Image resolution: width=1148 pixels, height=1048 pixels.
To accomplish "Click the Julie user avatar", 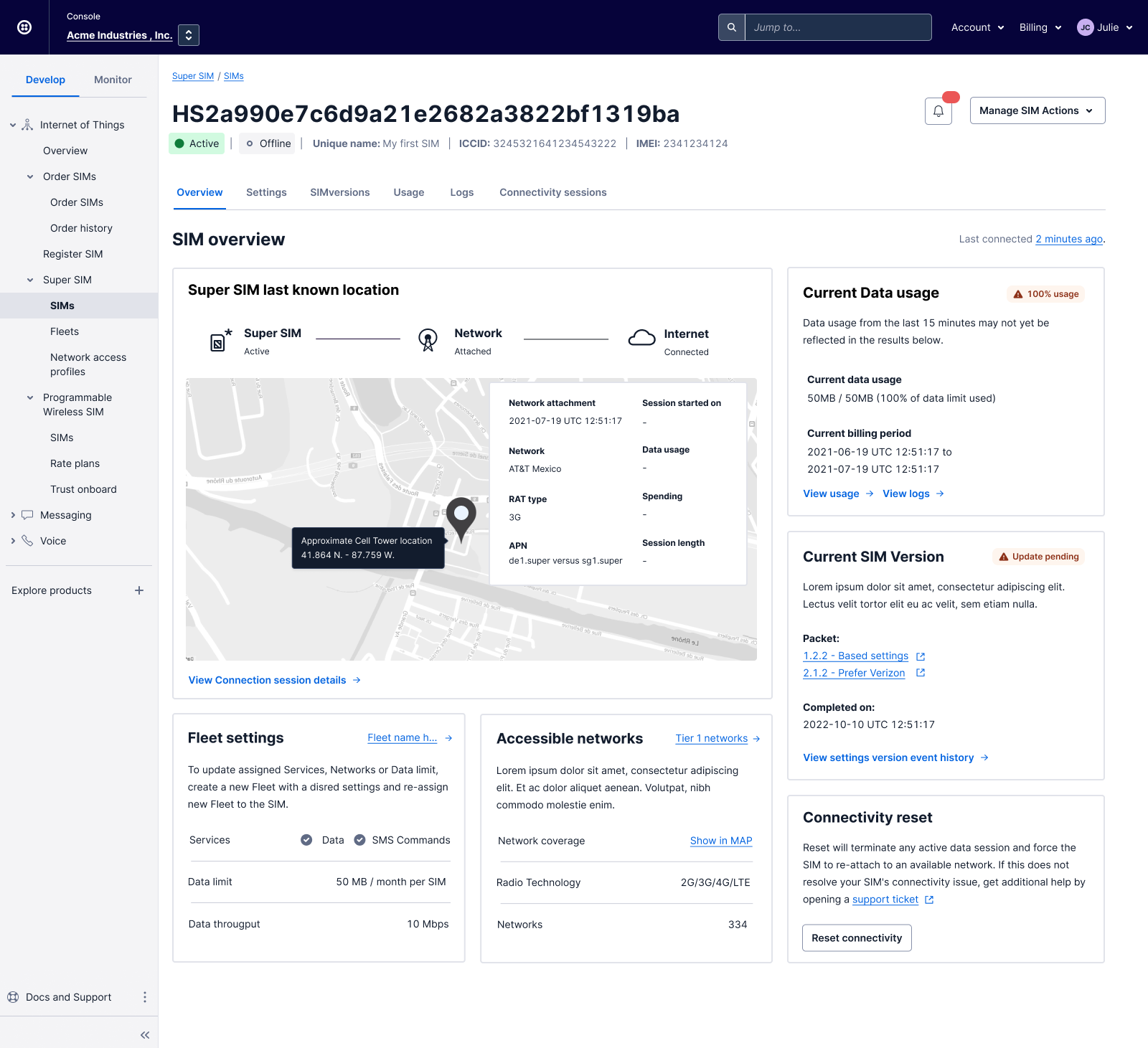I will click(1085, 27).
